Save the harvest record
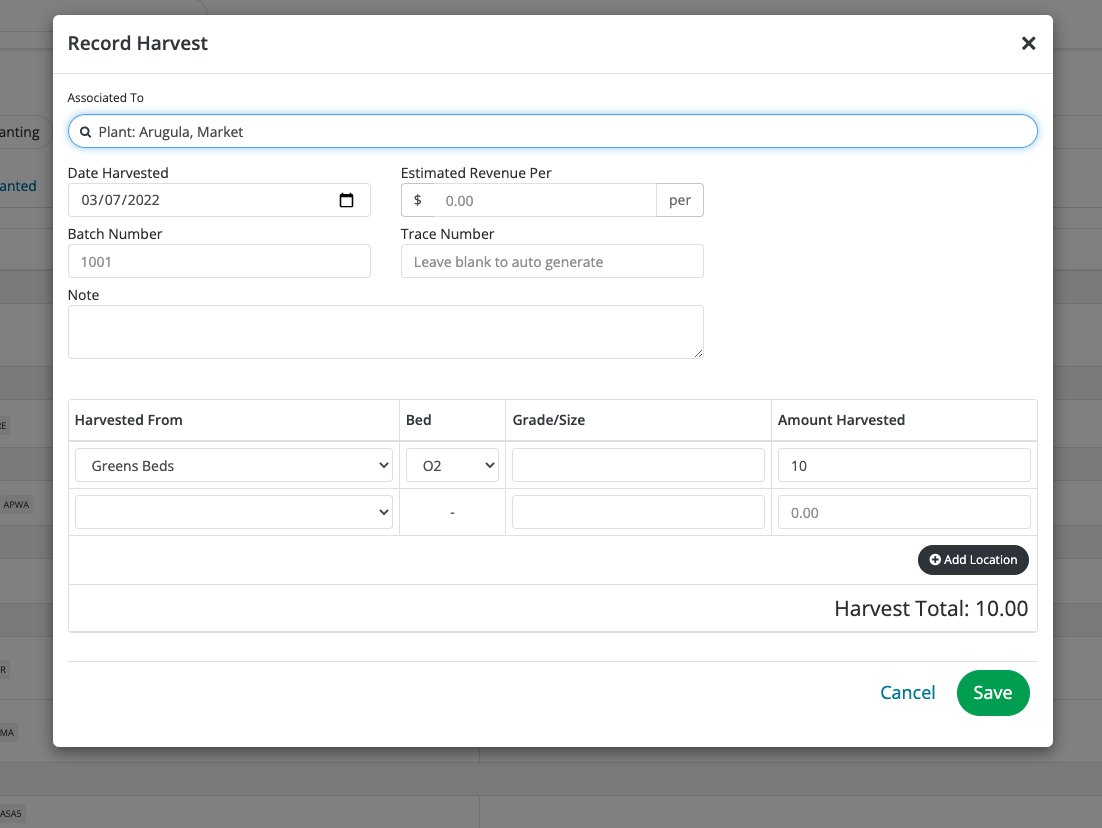Viewport: 1102px width, 828px height. (992, 693)
